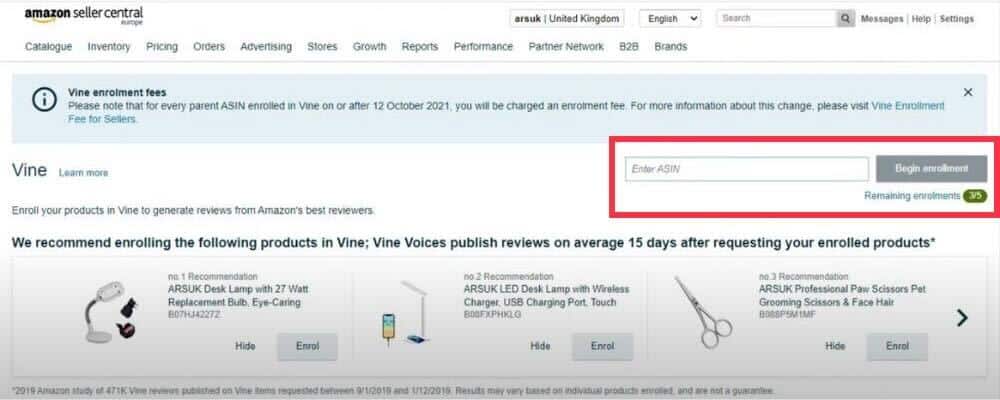The width and height of the screenshot is (1000, 400).
Task: Open the Performance menu
Action: click(x=483, y=47)
